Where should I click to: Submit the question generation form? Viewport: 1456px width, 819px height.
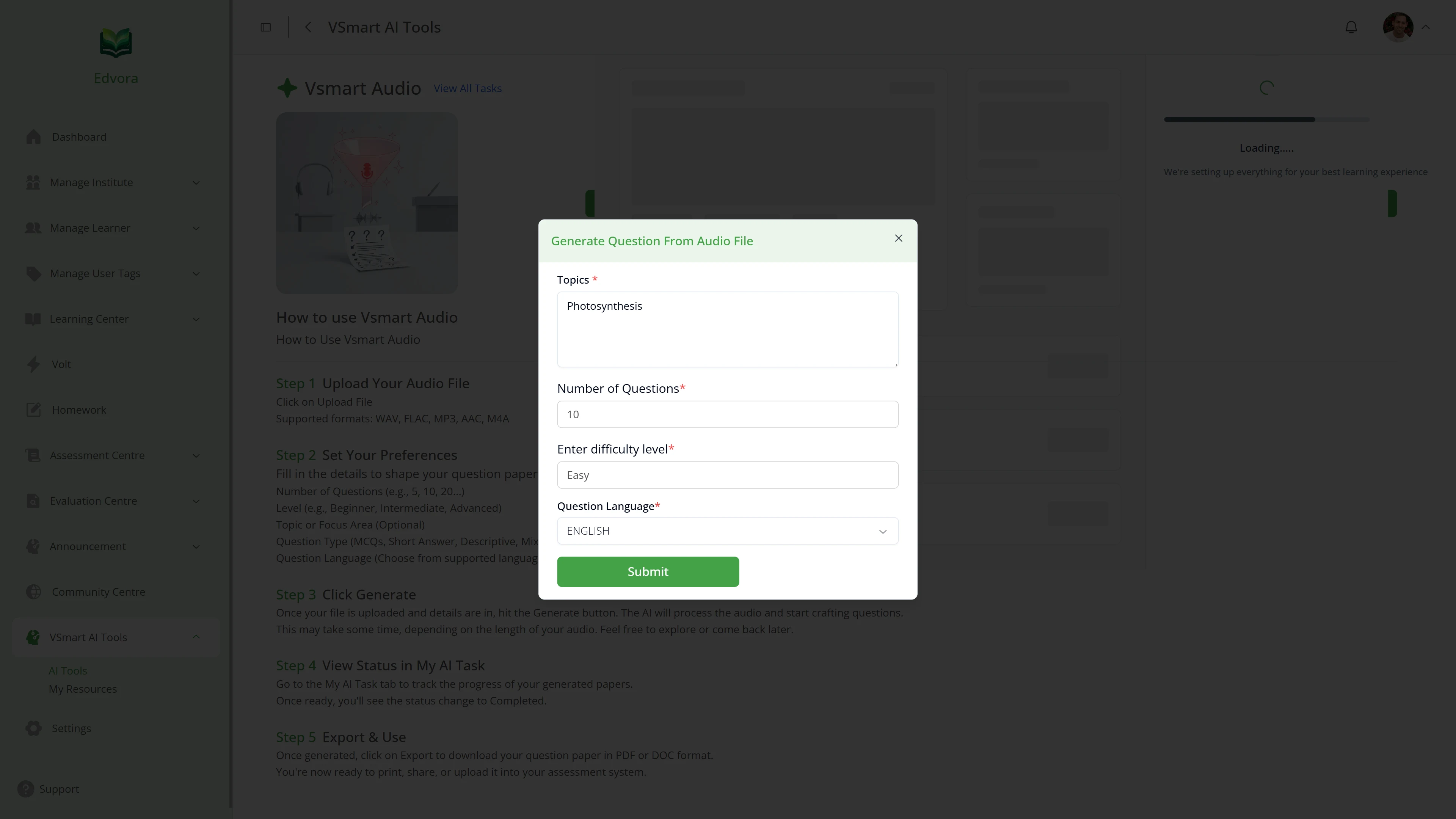click(648, 571)
